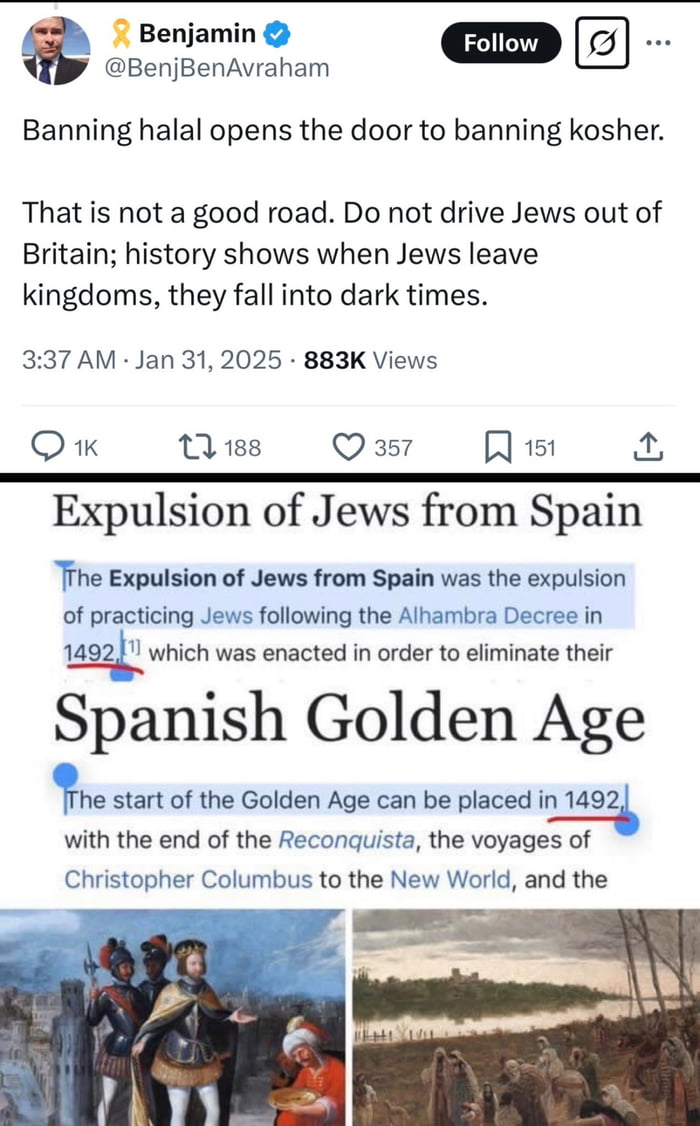Click the yellow ribbon emoji
700x1126 pixels.
click(x=121, y=35)
